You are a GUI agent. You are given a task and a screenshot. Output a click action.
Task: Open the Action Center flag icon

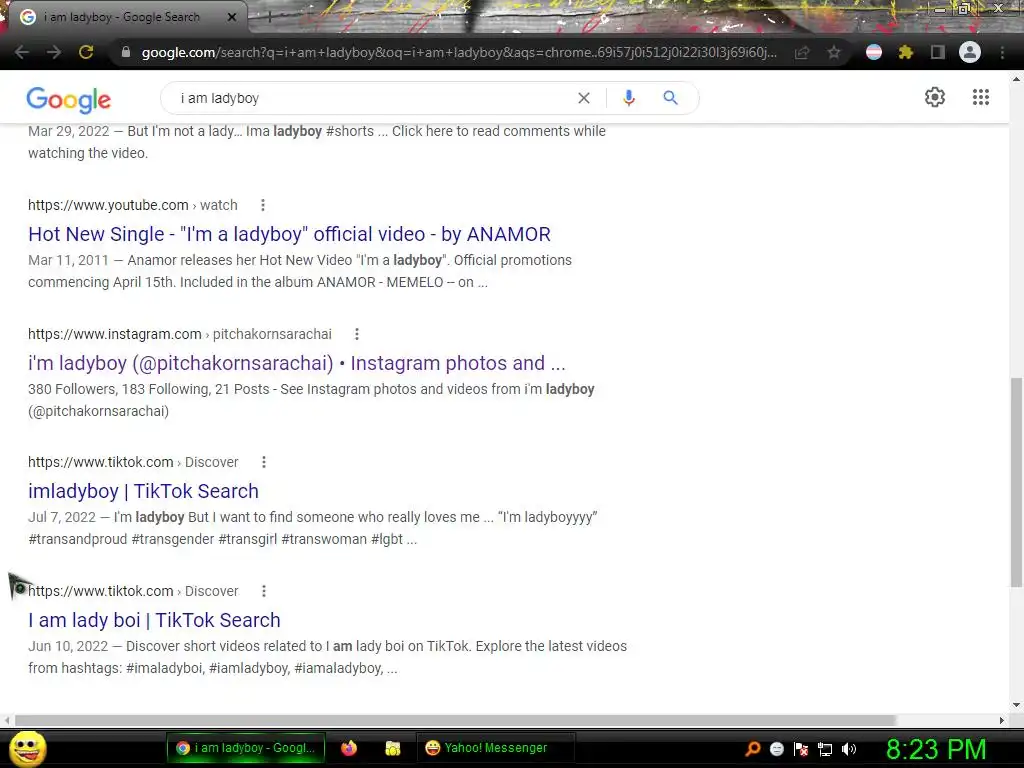(801, 749)
